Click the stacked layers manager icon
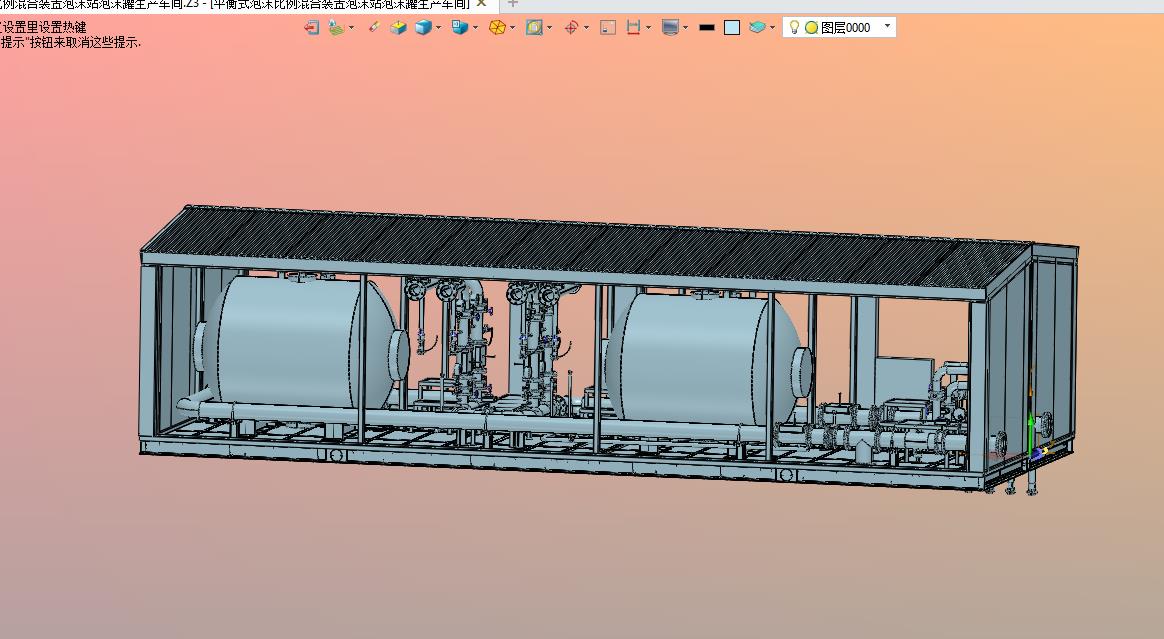The height and width of the screenshot is (639, 1164). (757, 27)
